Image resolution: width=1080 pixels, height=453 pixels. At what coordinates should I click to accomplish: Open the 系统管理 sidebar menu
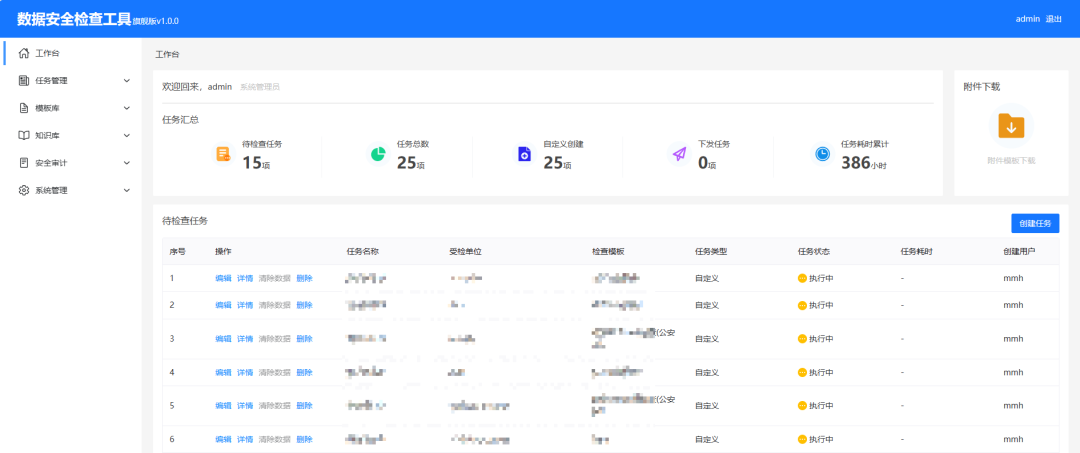coord(51,190)
